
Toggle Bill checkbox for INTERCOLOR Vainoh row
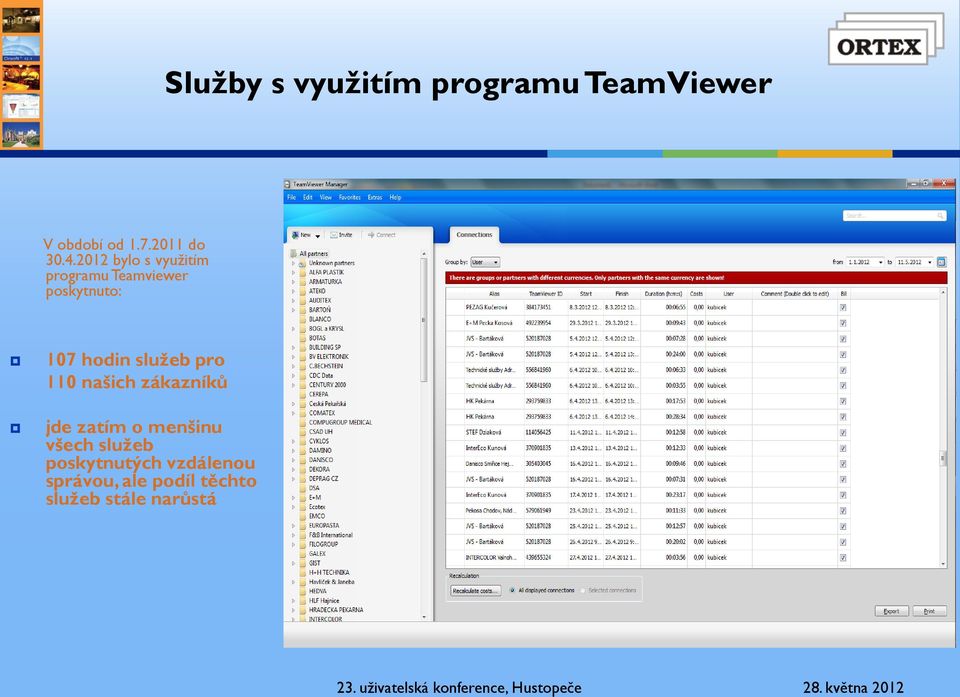pyautogui.click(x=843, y=558)
